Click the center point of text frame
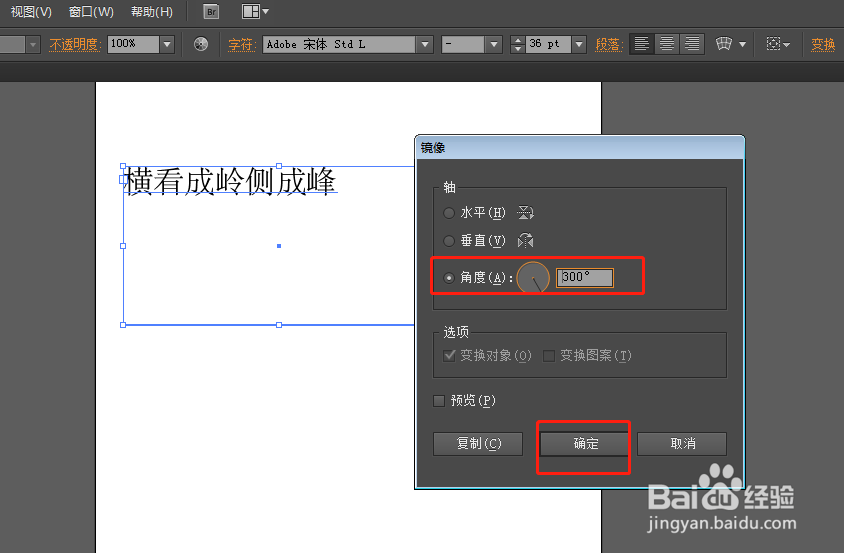The width and height of the screenshot is (844, 553). click(279, 246)
